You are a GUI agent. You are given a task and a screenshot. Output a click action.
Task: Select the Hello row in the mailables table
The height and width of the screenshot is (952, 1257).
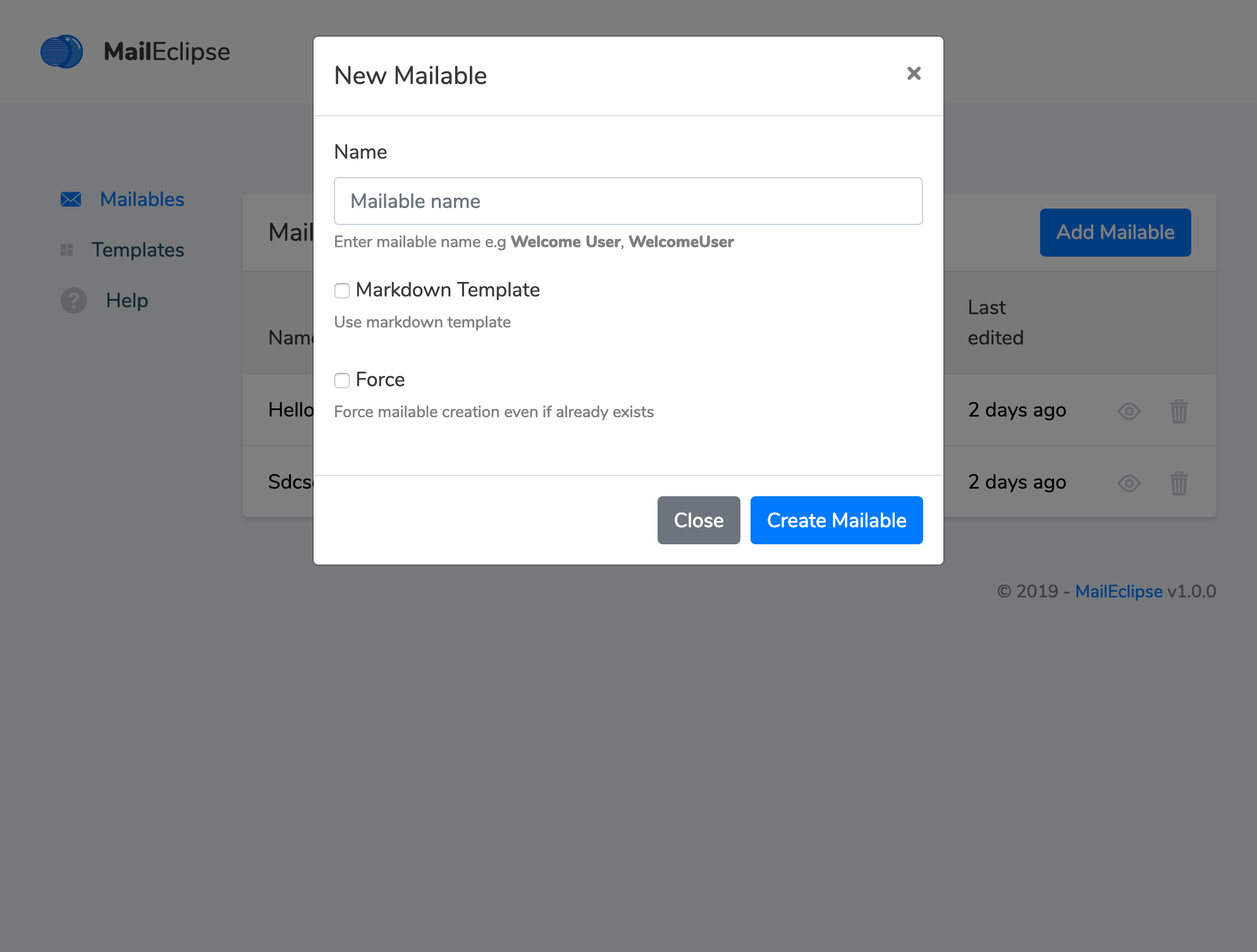[x=291, y=410]
